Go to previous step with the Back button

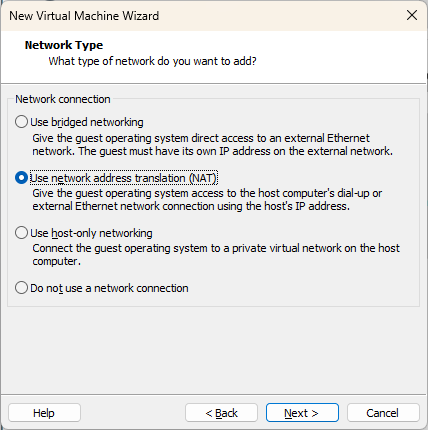click(x=221, y=413)
